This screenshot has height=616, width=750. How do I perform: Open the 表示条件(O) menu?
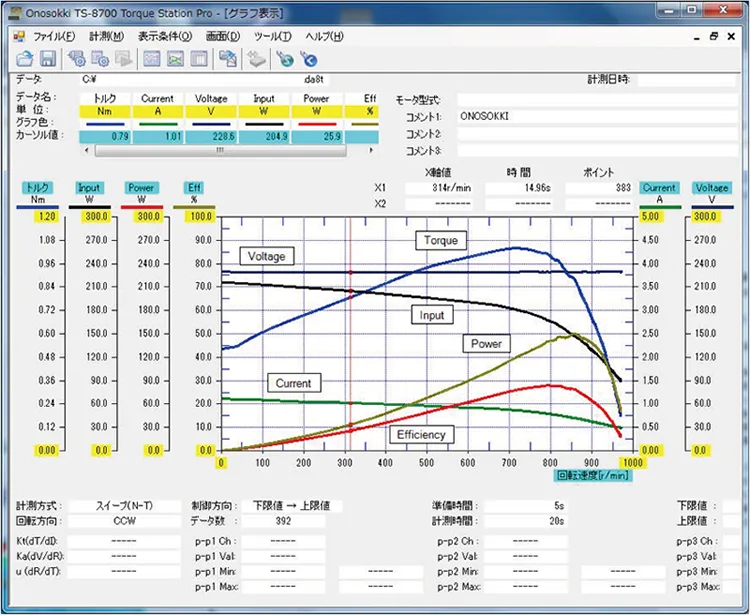165,36
